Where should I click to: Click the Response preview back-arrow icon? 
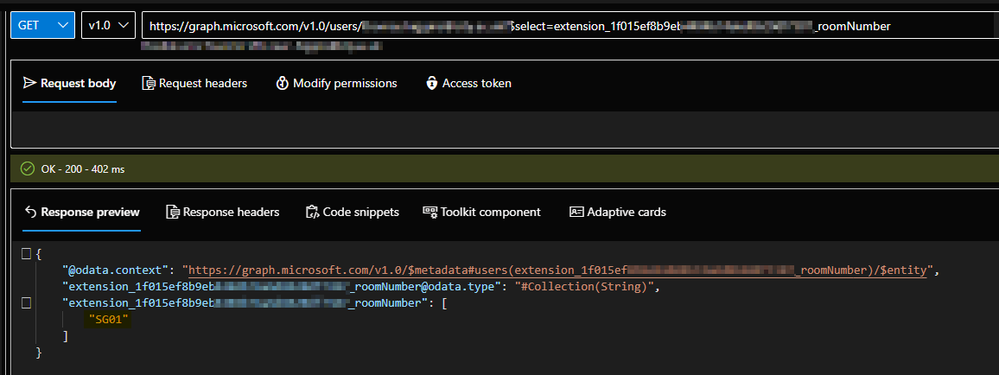pos(29,212)
